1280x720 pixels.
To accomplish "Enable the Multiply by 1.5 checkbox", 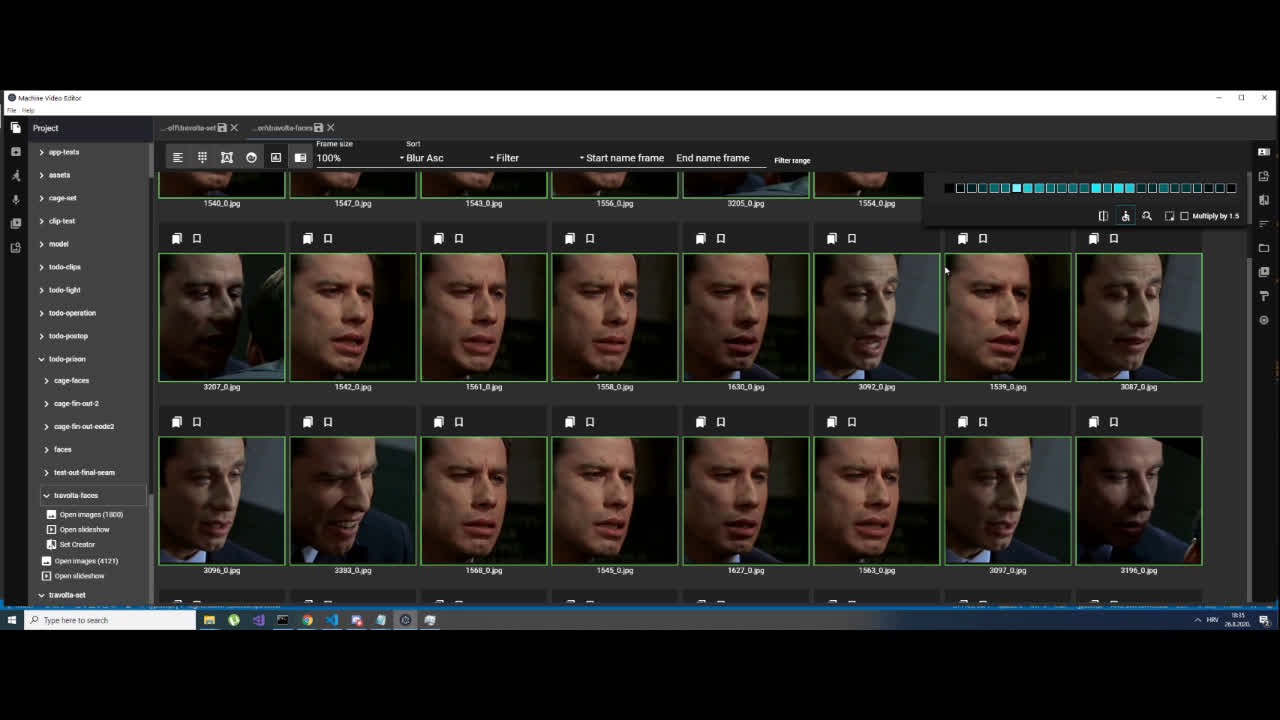I will click(1186, 216).
